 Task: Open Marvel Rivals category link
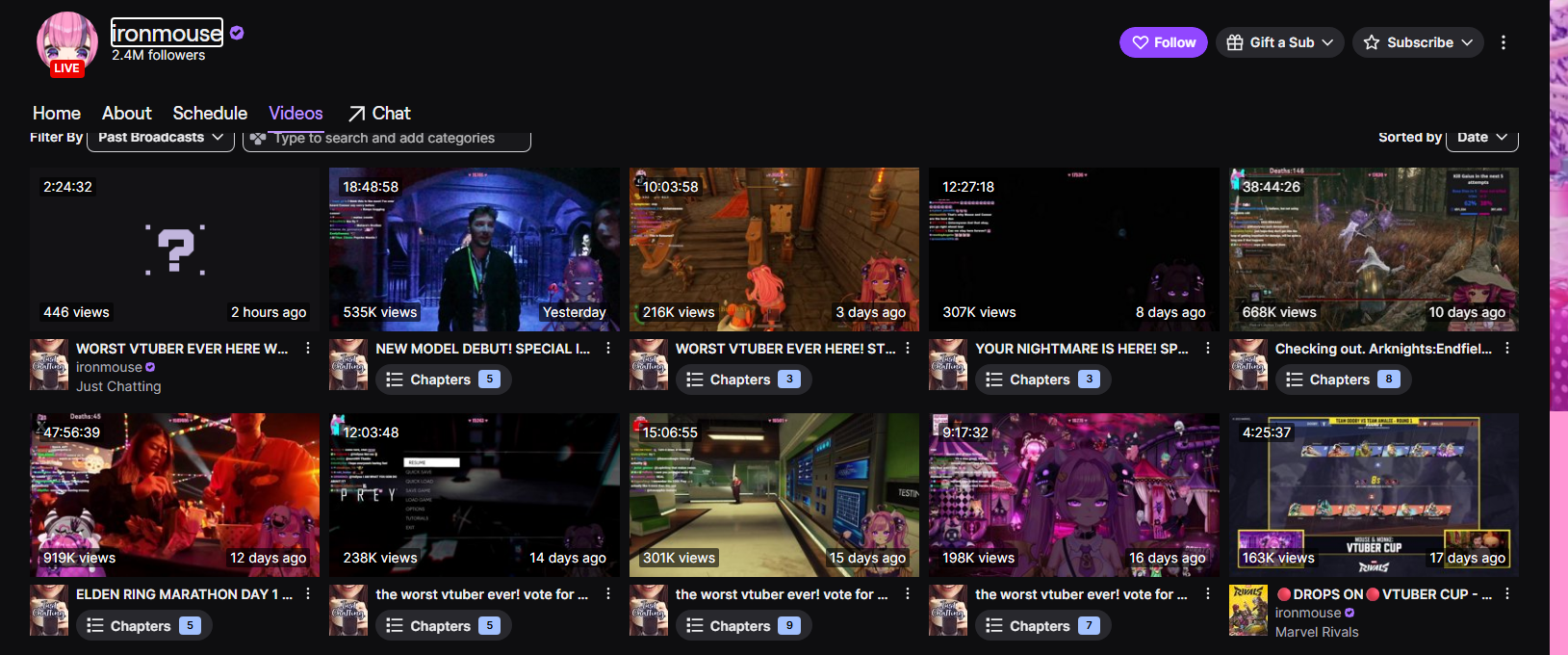(x=1317, y=632)
